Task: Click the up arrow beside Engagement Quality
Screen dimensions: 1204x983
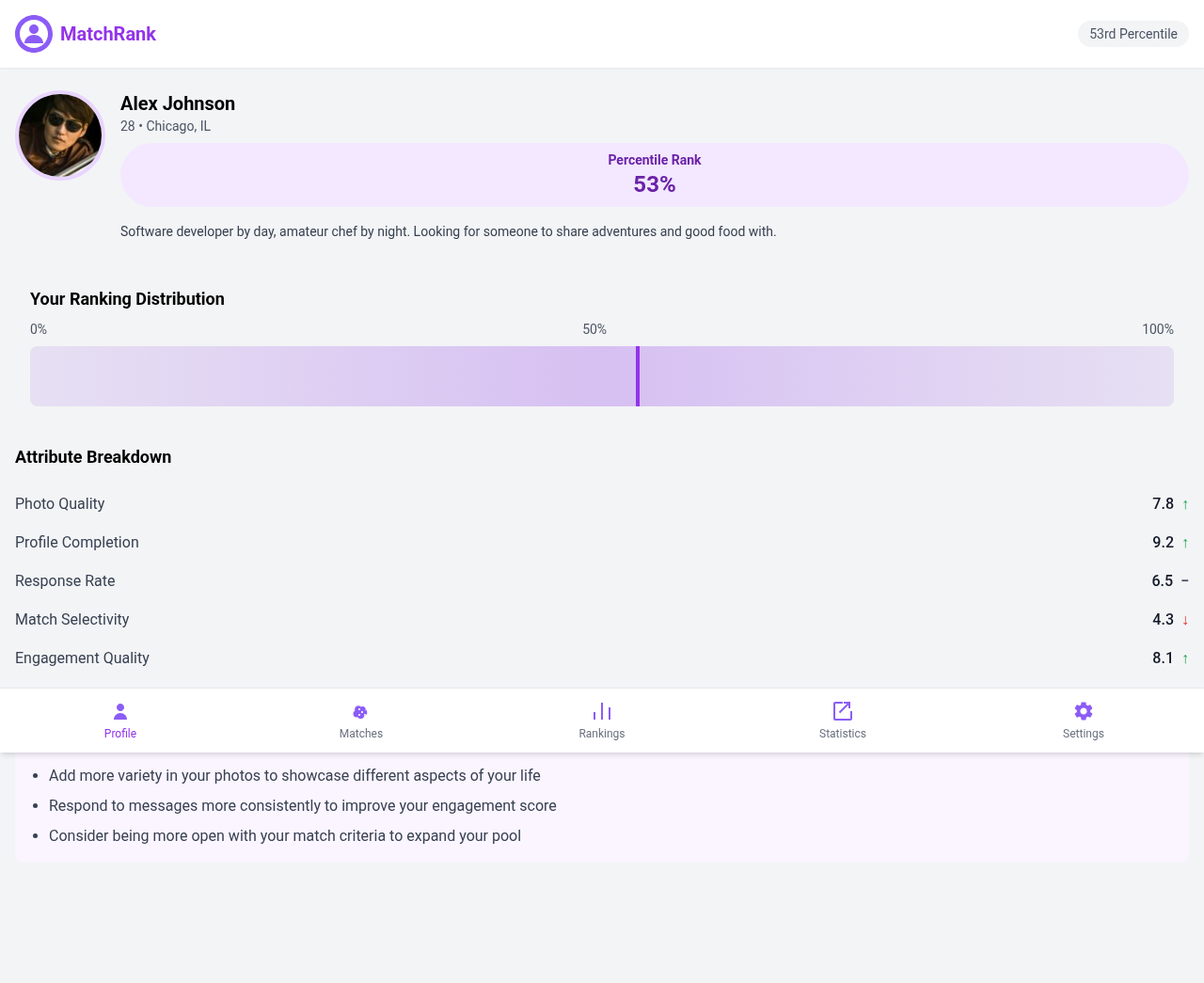Action: 1184,658
